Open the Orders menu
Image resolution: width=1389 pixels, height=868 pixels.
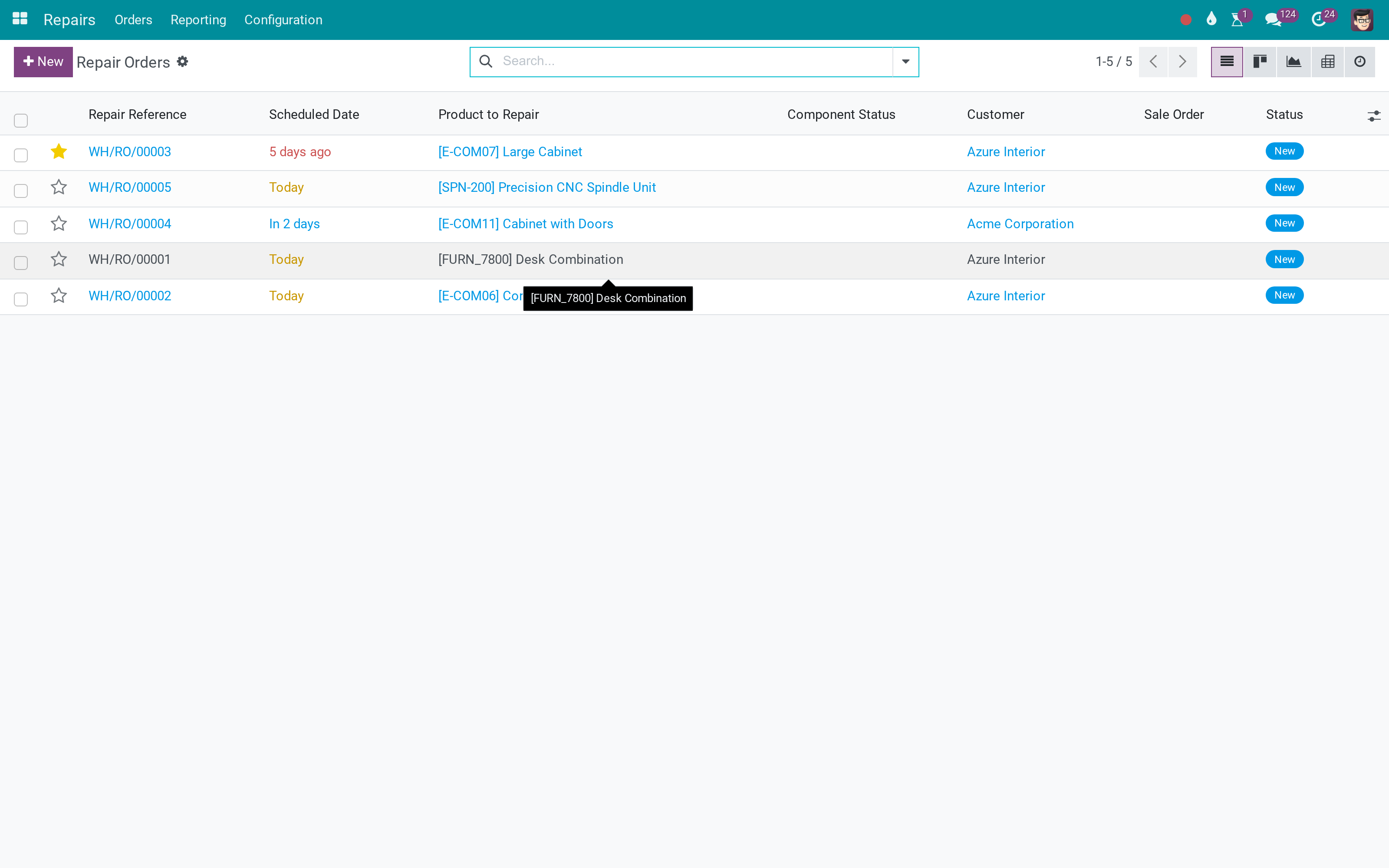[133, 20]
